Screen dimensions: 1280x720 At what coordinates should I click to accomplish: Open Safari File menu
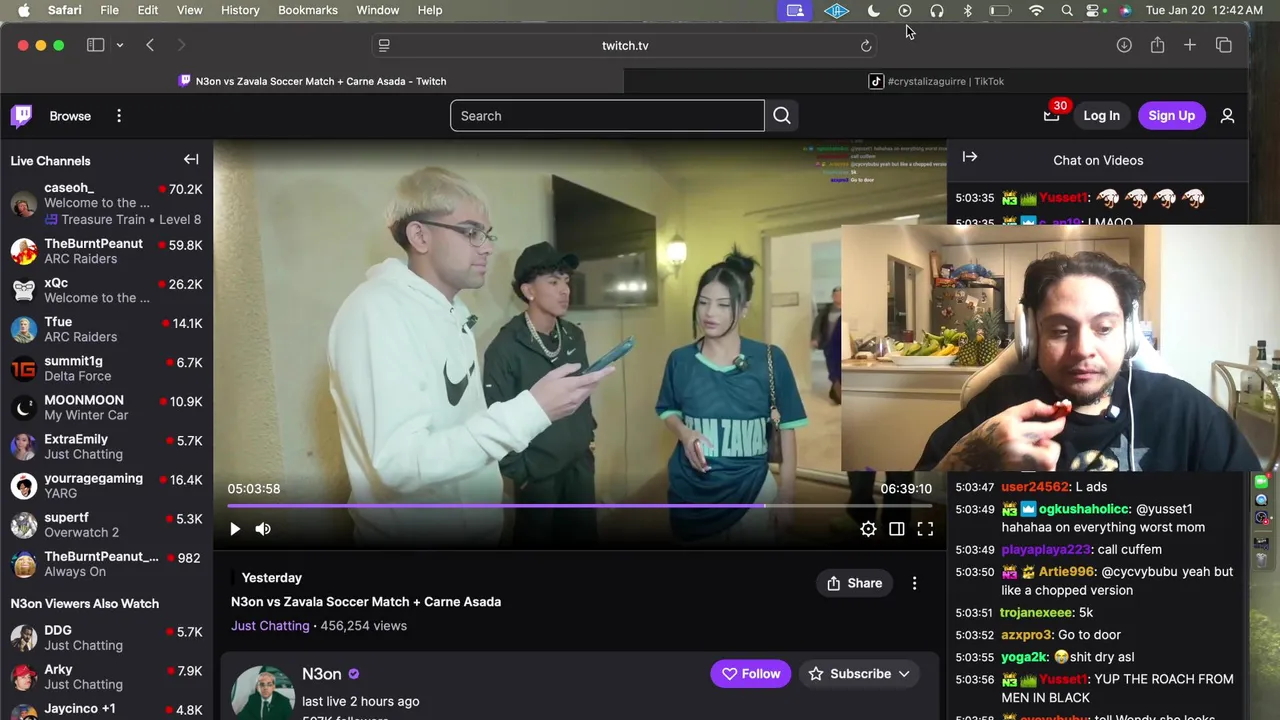(109, 10)
